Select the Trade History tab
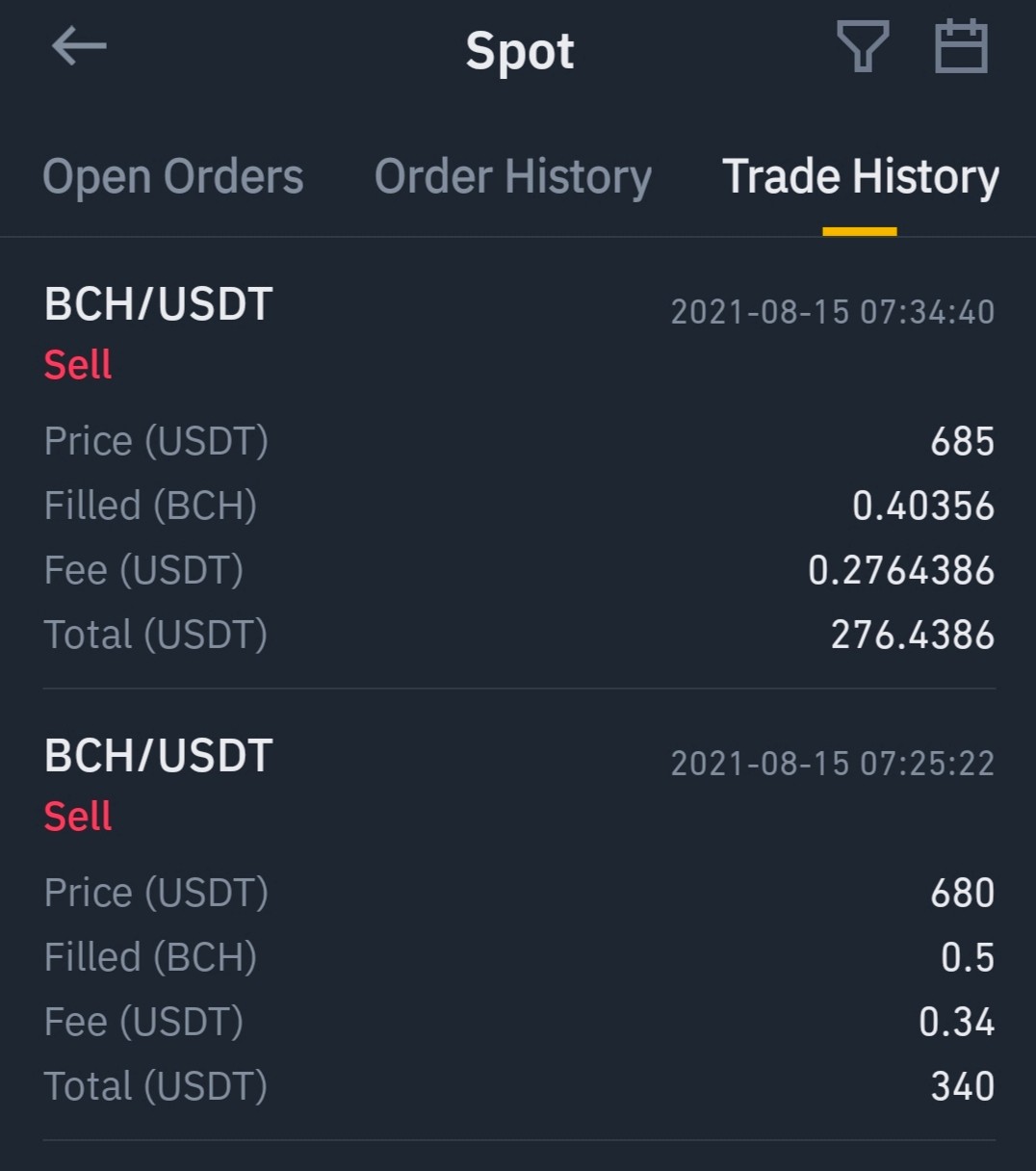 pos(861,176)
